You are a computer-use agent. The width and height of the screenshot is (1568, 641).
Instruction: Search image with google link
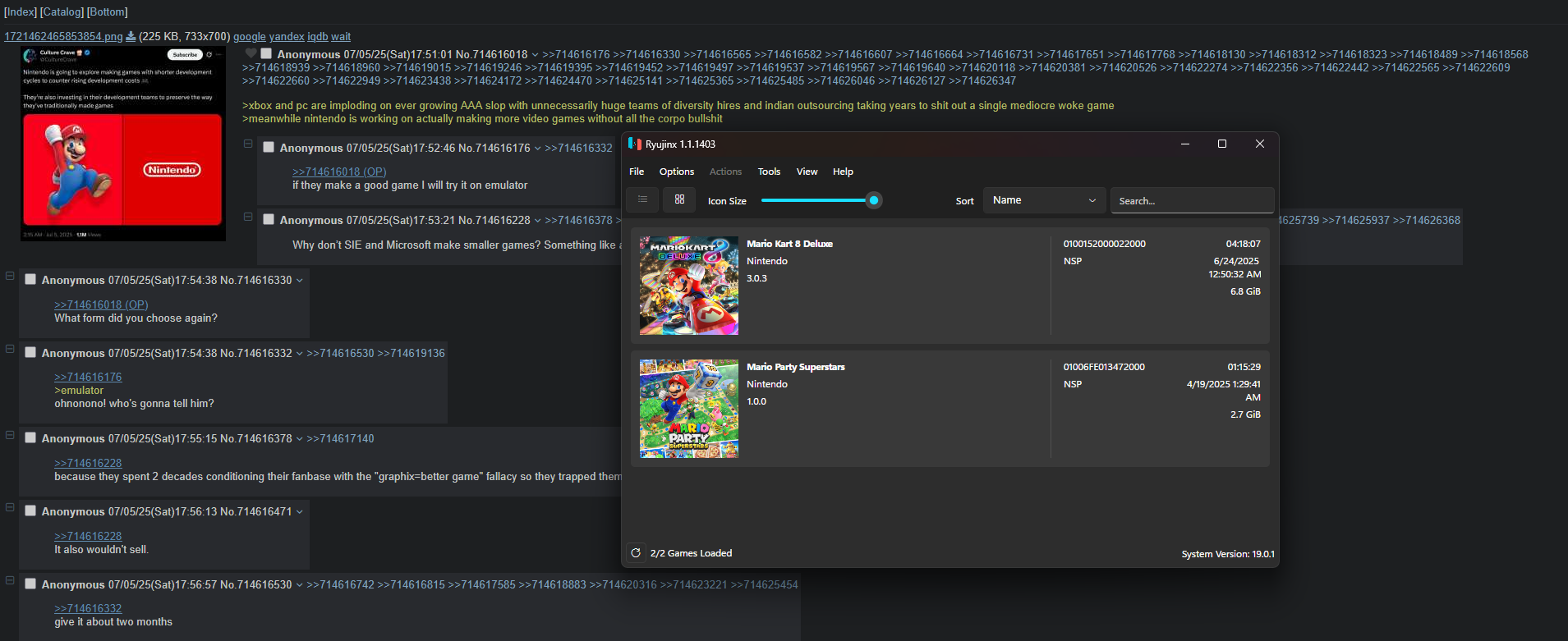pos(250,36)
